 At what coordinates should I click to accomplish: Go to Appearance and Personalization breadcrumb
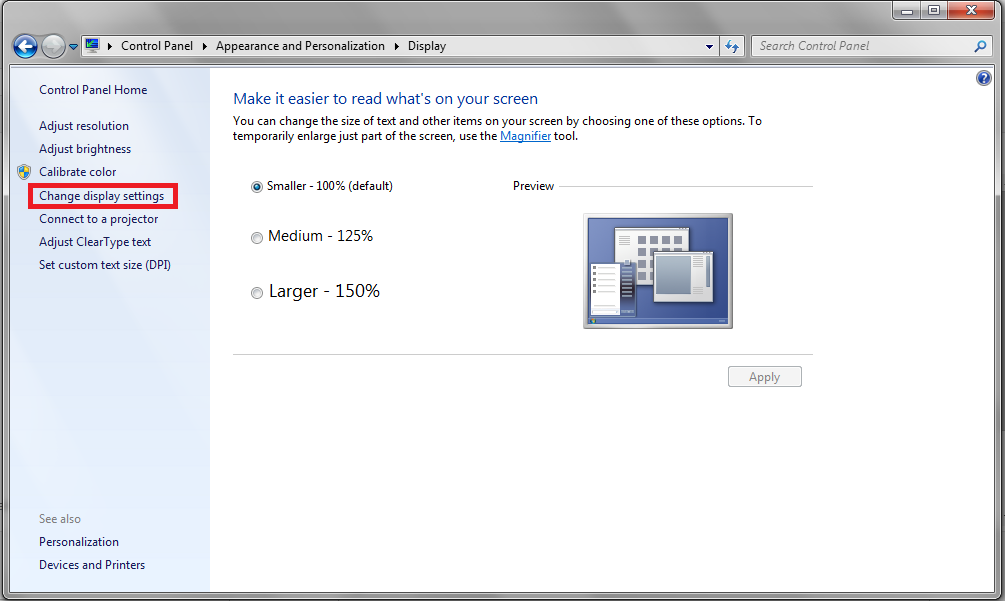[x=300, y=46]
